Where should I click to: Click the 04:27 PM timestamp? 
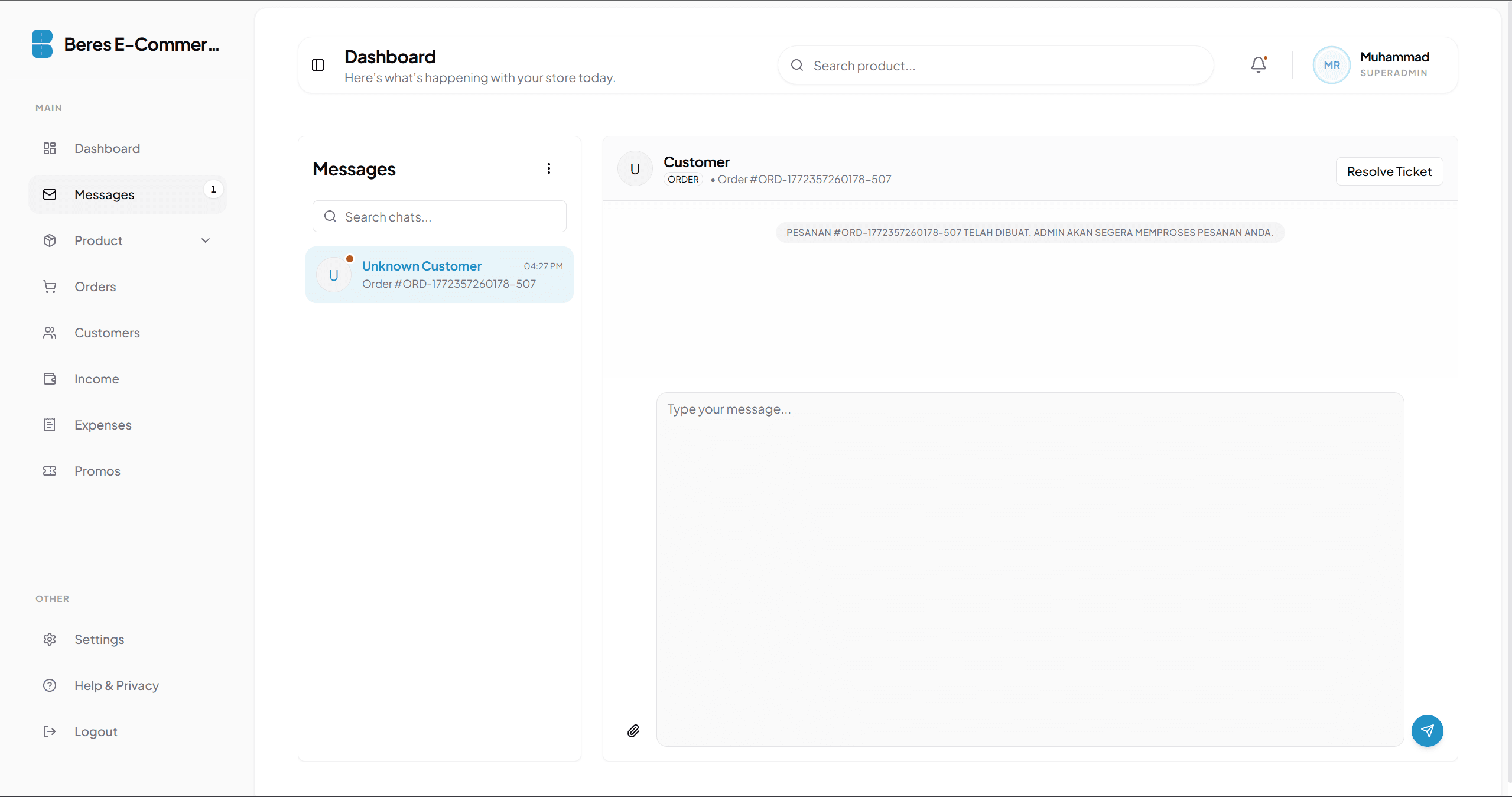[543, 266]
